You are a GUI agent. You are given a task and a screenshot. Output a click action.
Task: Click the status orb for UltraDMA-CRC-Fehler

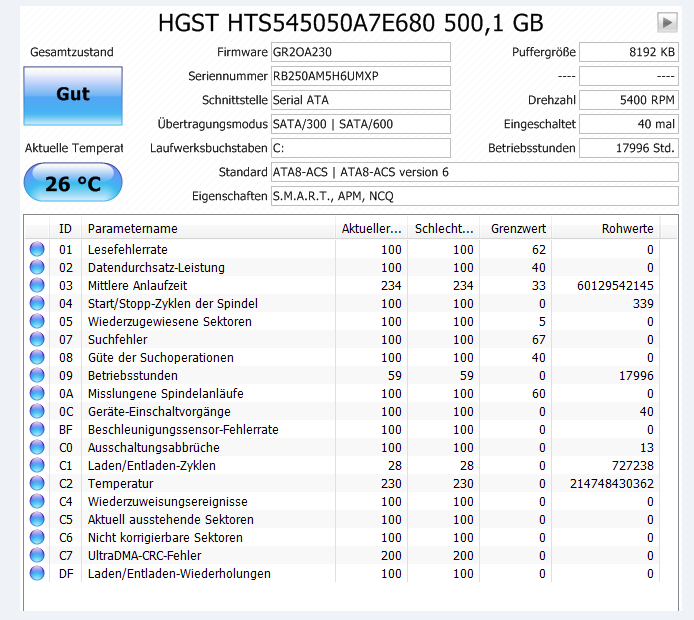(x=37, y=555)
